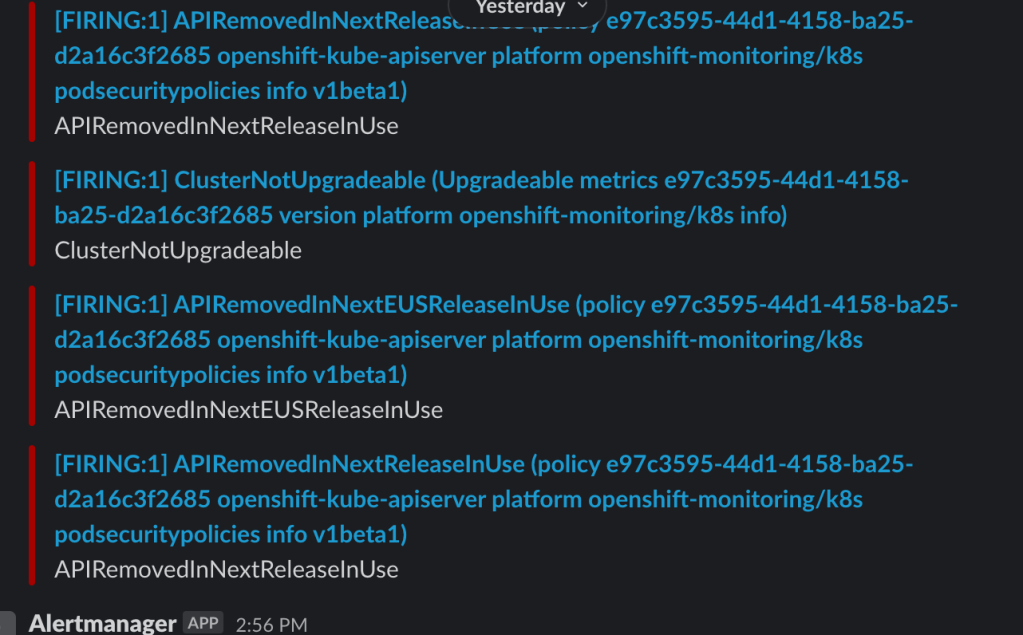The image size is (1023, 635).
Task: Click gray description text under the bottom-most alert
Action: tap(226, 570)
